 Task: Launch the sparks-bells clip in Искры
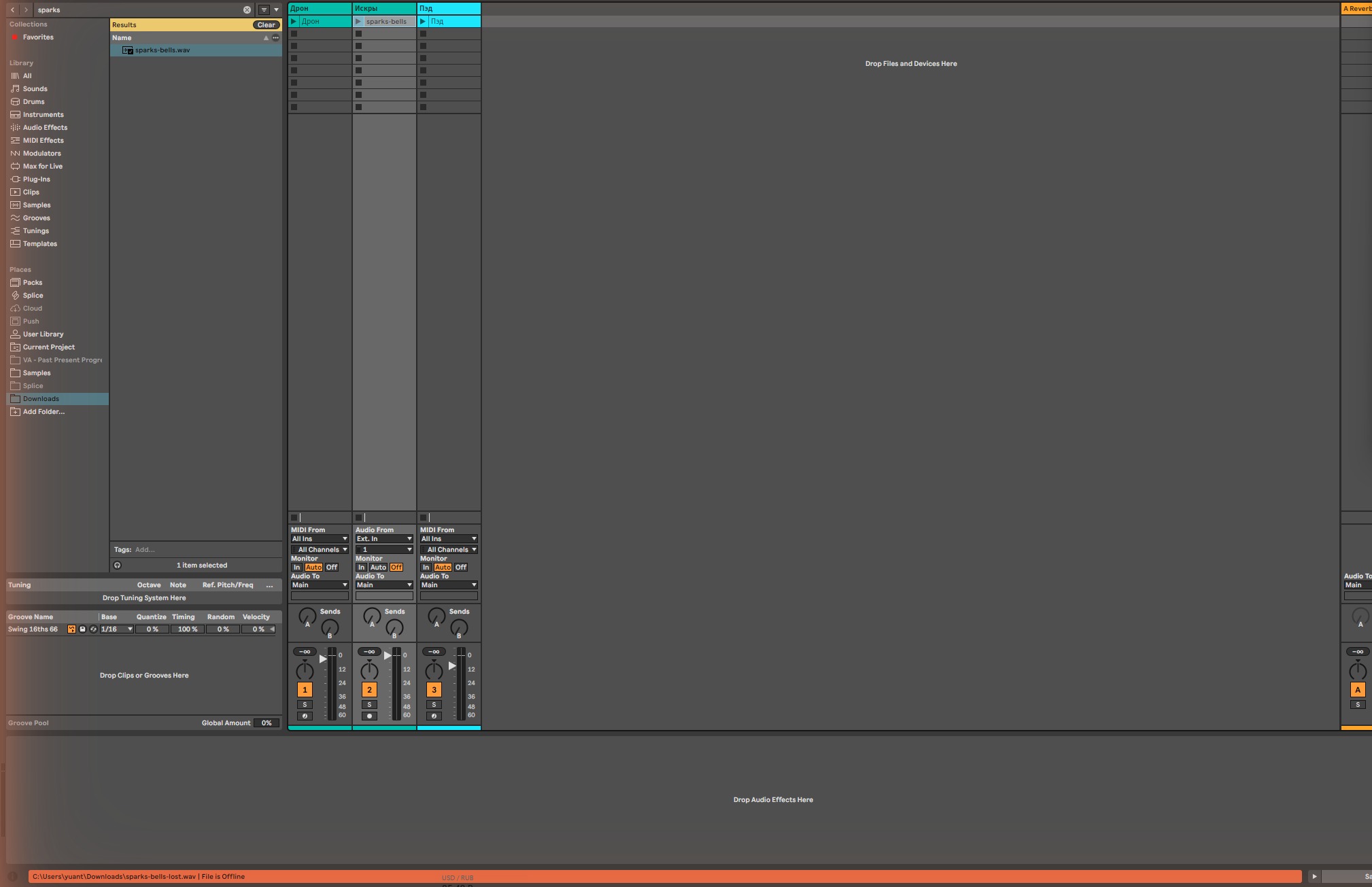coord(358,22)
